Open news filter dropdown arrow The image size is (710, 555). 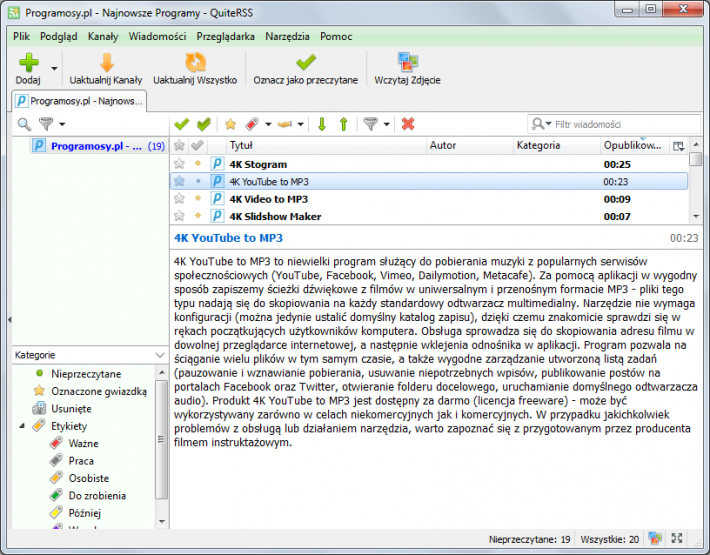coord(386,124)
